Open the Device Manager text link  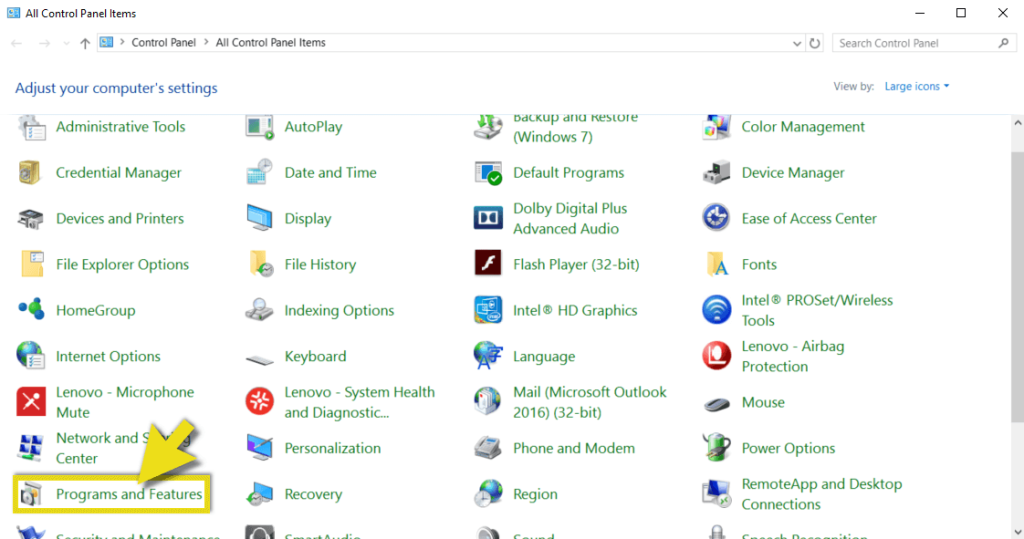pyautogui.click(x=793, y=173)
